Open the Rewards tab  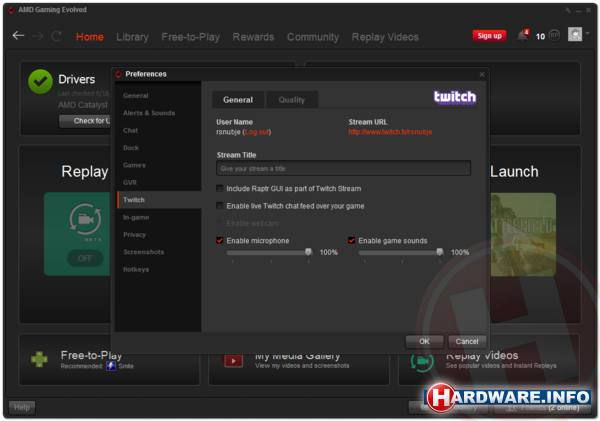(x=253, y=37)
